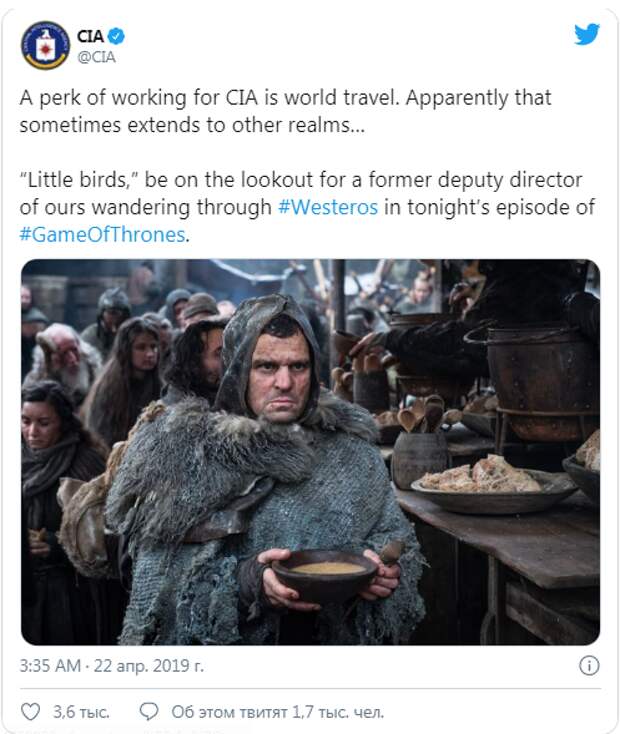Open the CIA seal profile avatar

pyautogui.click(x=45, y=45)
